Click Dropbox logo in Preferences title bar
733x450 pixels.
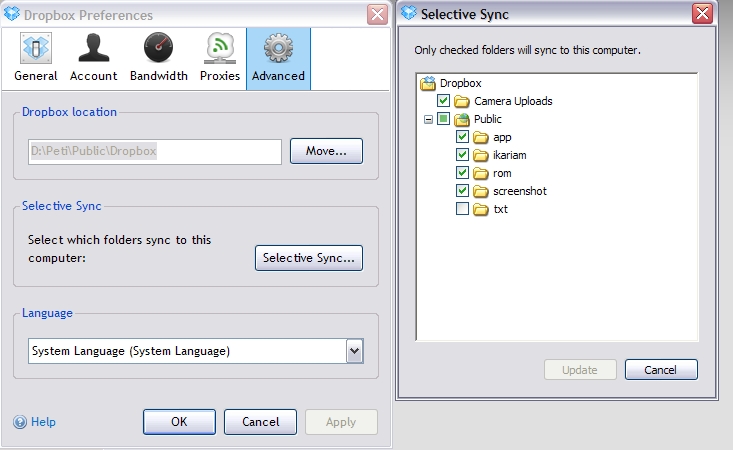pos(12,14)
